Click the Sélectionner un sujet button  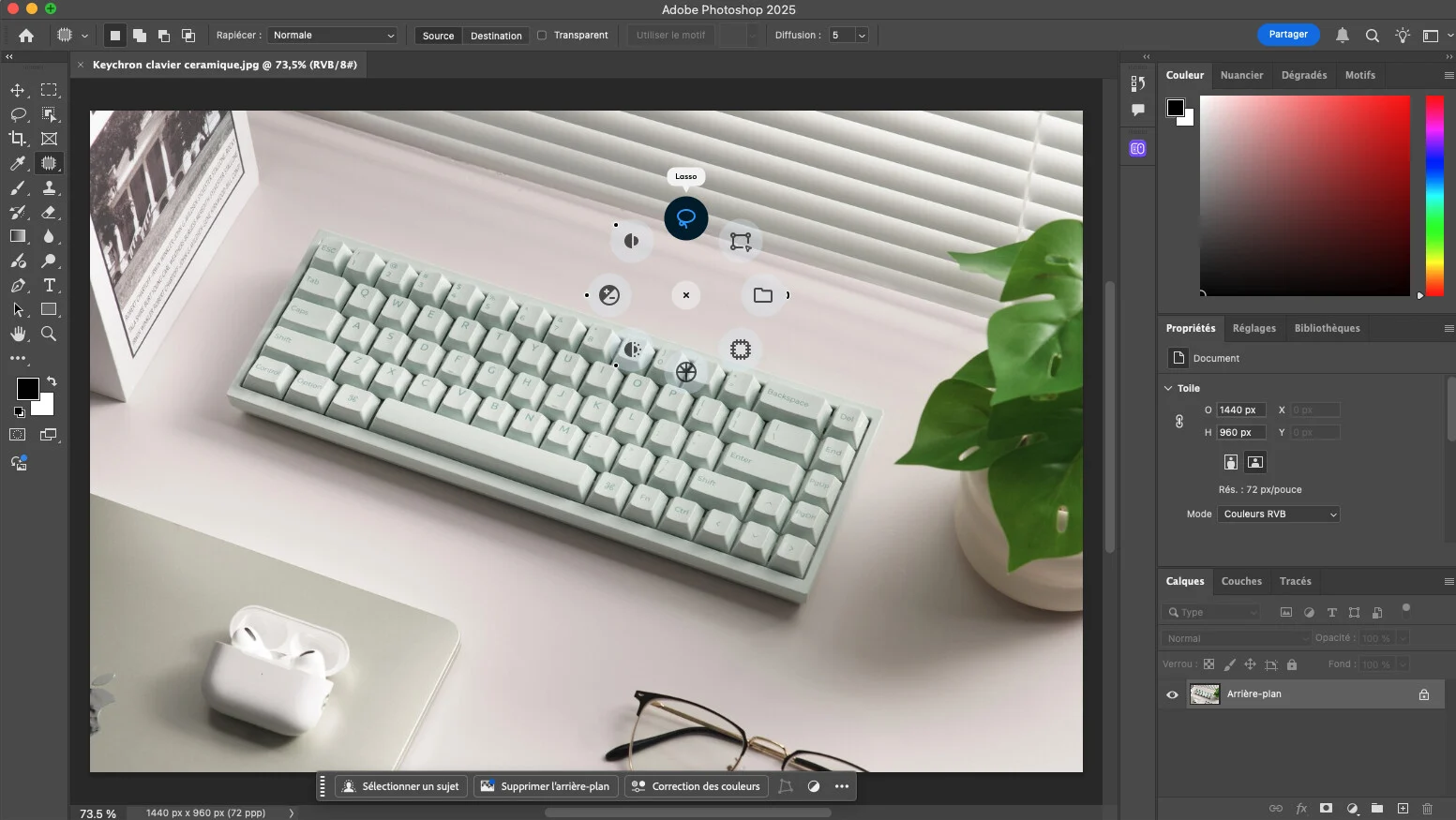[x=401, y=786]
